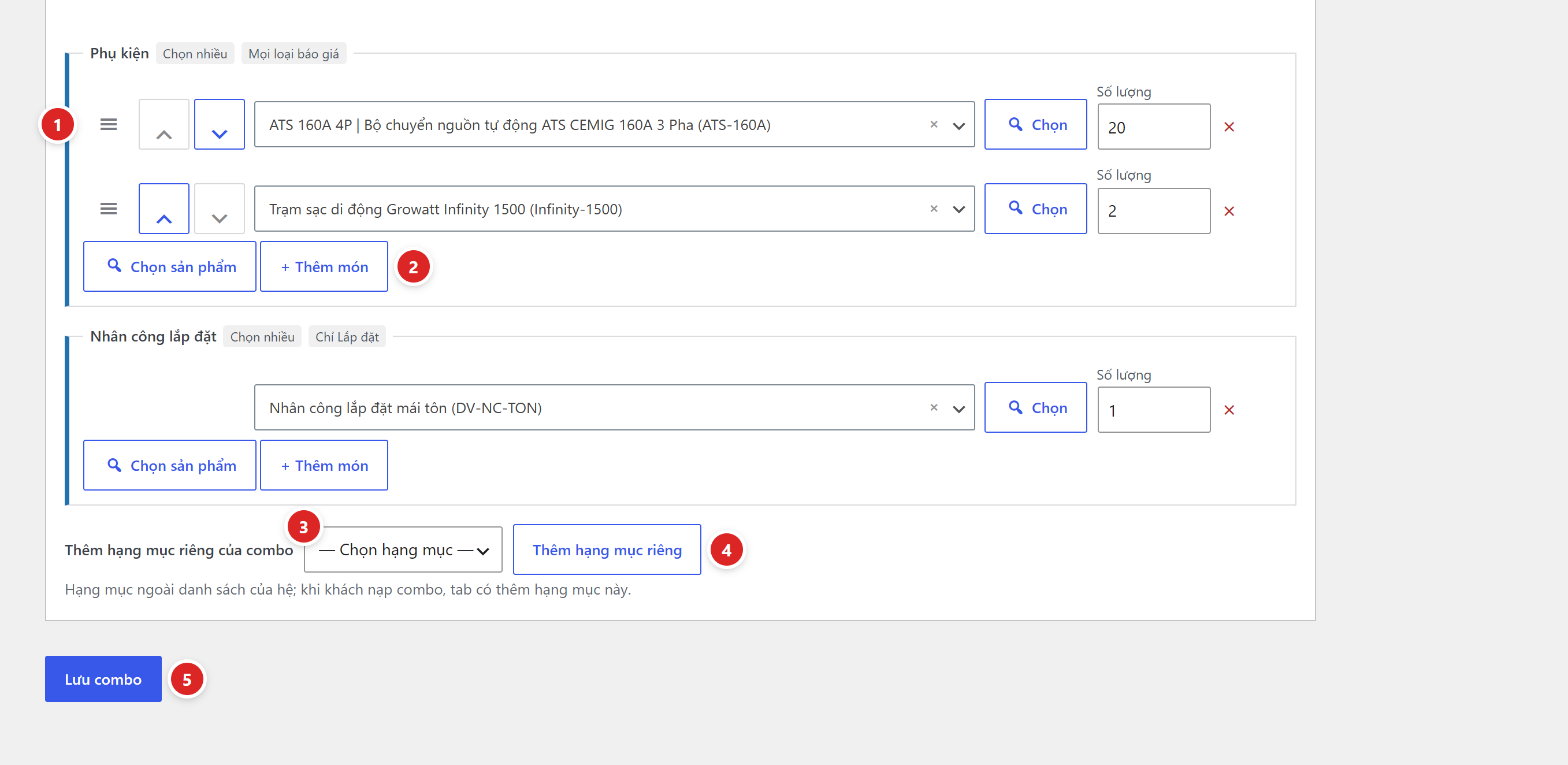The image size is (1568, 765).
Task: Grab the drag handle of Growatt Infinity row
Action: [x=109, y=209]
